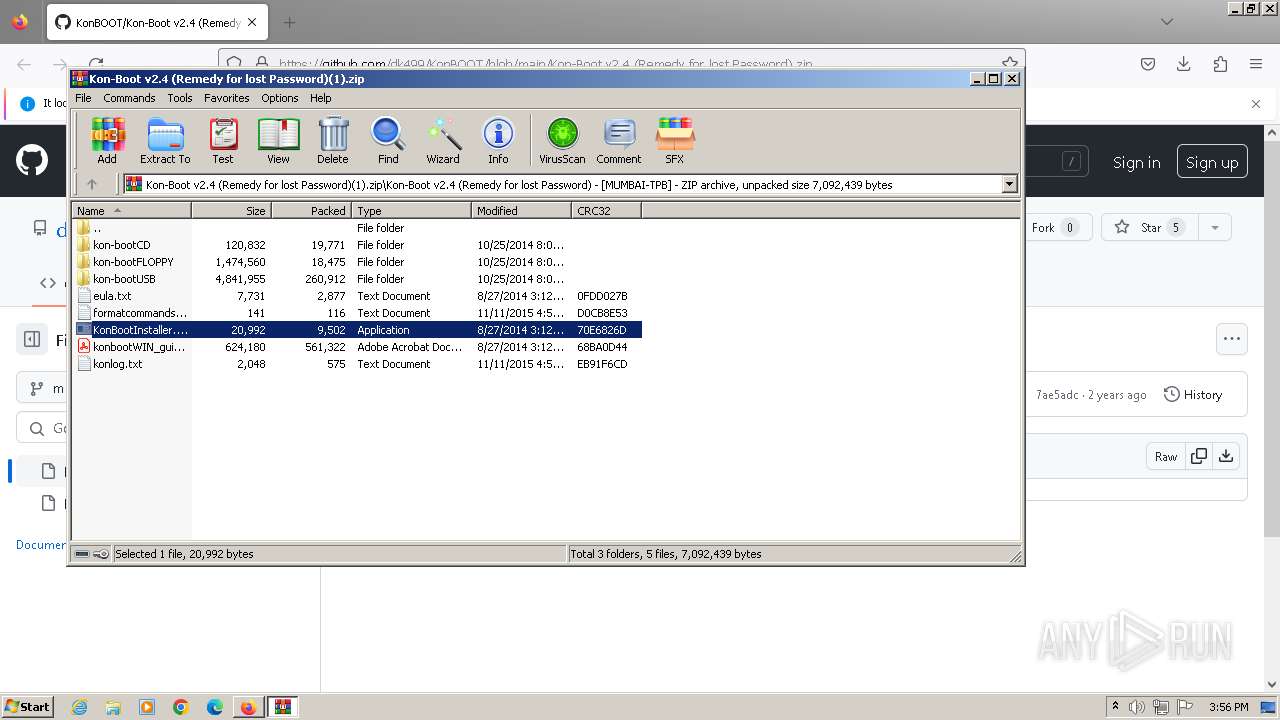Image resolution: width=1280 pixels, height=720 pixels.
Task: Sort by Modified column header
Action: click(521, 211)
